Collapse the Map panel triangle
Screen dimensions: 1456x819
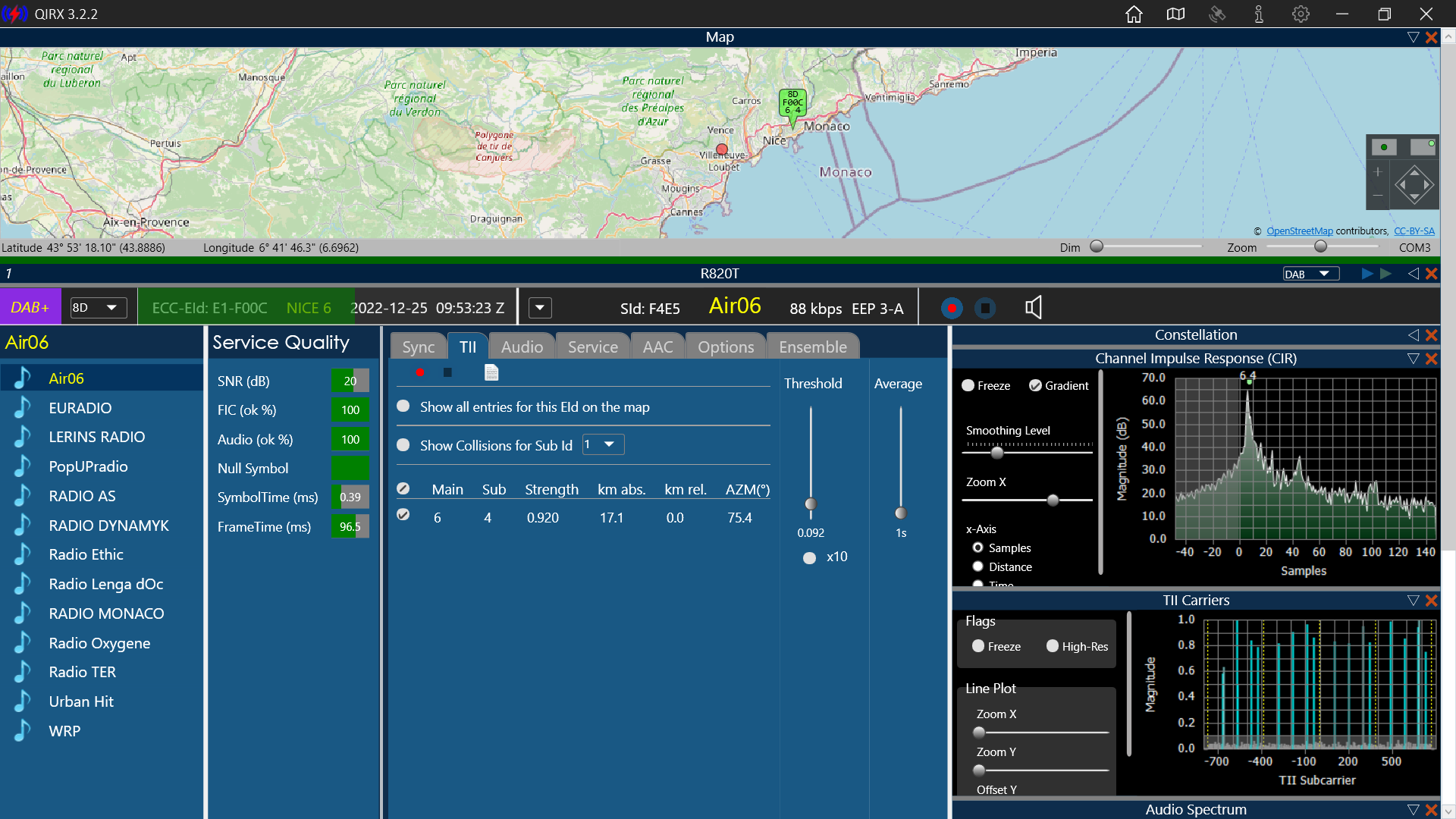click(x=1413, y=37)
